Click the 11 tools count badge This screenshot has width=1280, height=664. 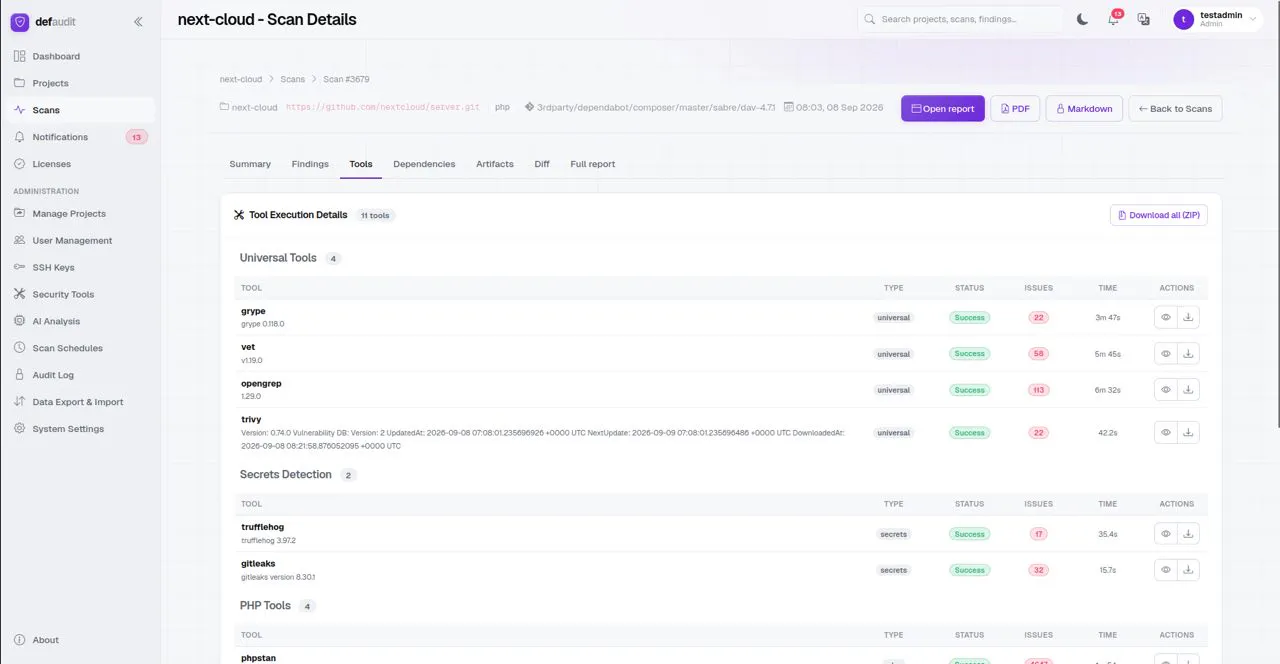(x=375, y=215)
